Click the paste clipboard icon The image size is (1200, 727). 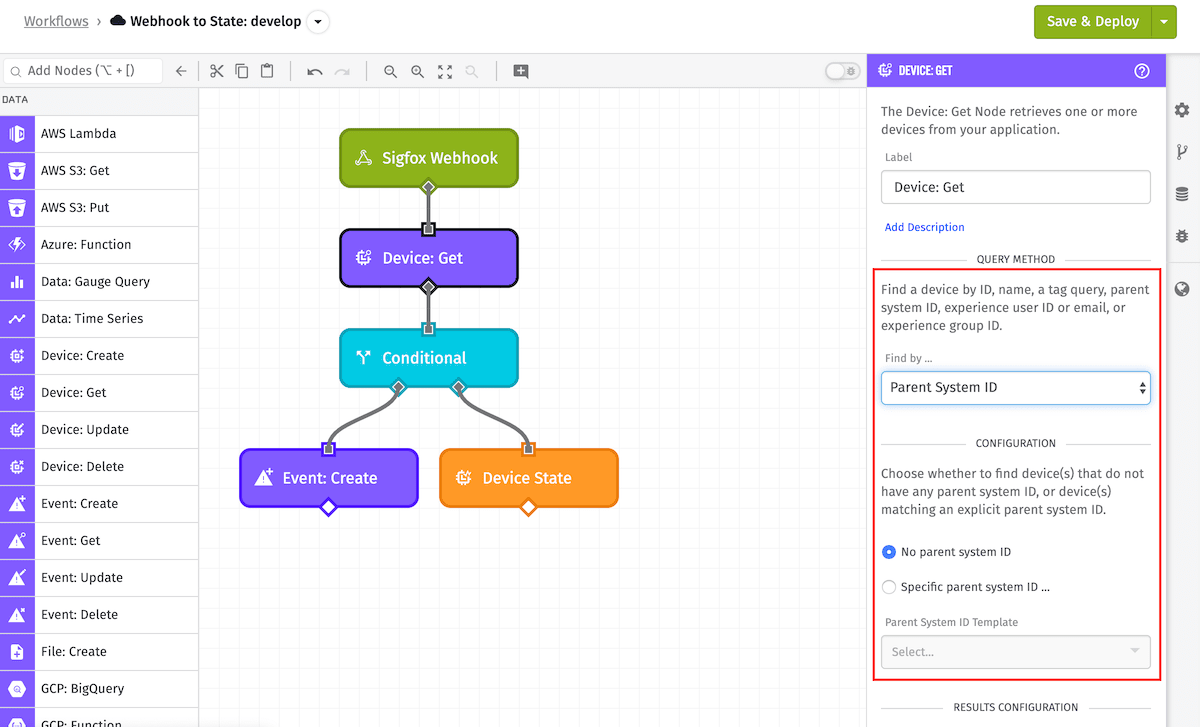click(x=267, y=71)
